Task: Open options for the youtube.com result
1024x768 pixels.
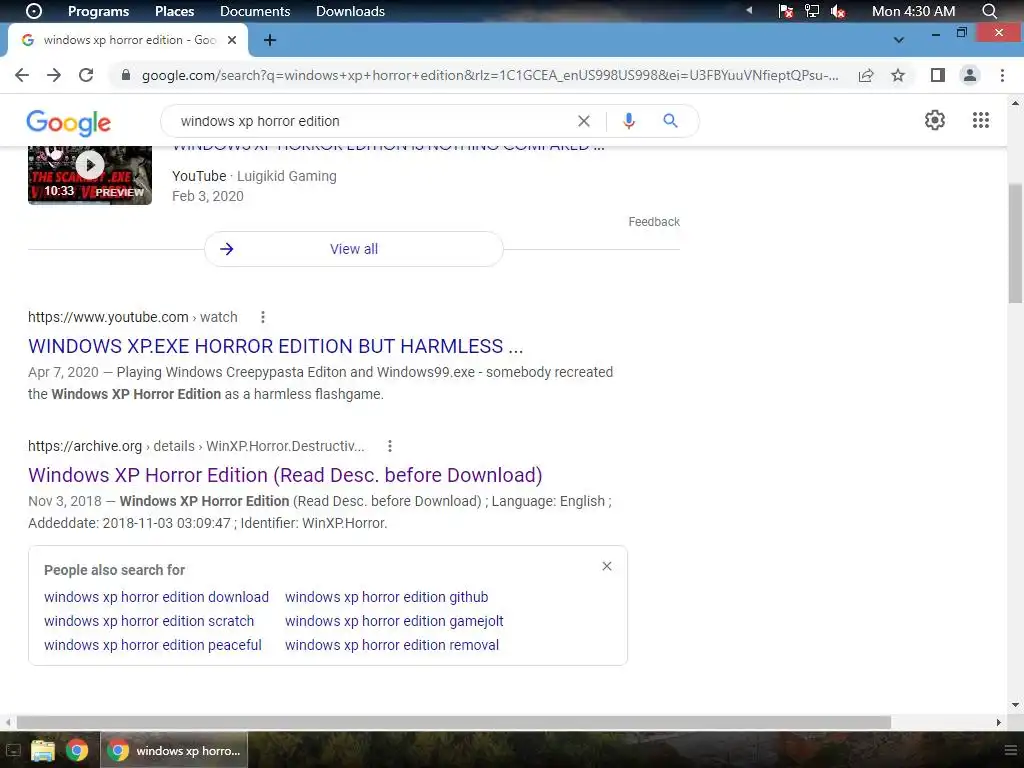Action: [263, 317]
